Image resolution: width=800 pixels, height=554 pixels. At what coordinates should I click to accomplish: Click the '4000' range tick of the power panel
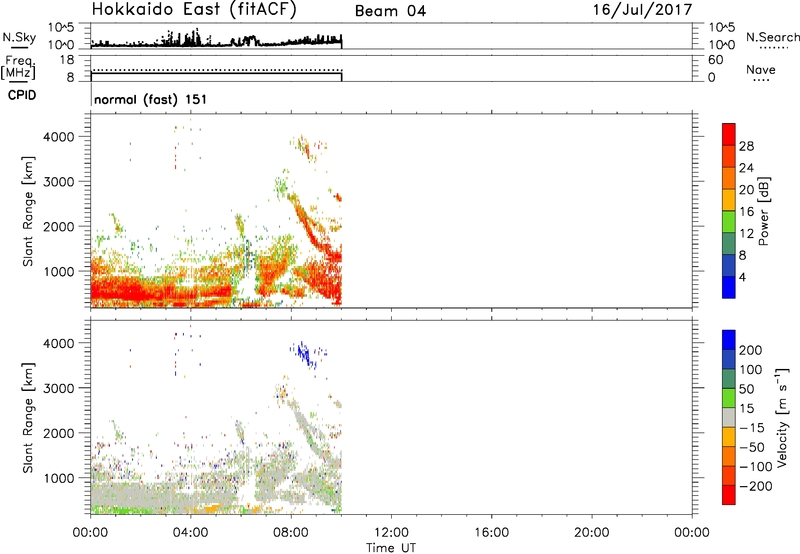(x=58, y=137)
